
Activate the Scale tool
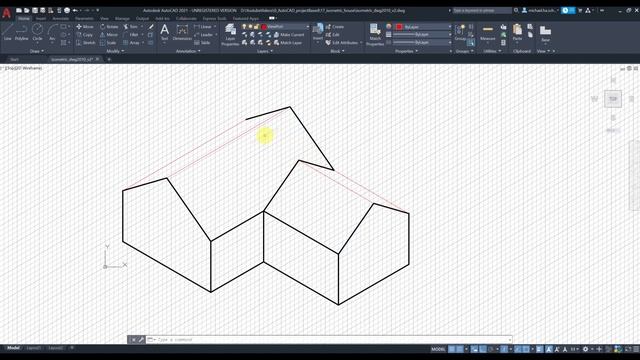click(108, 42)
